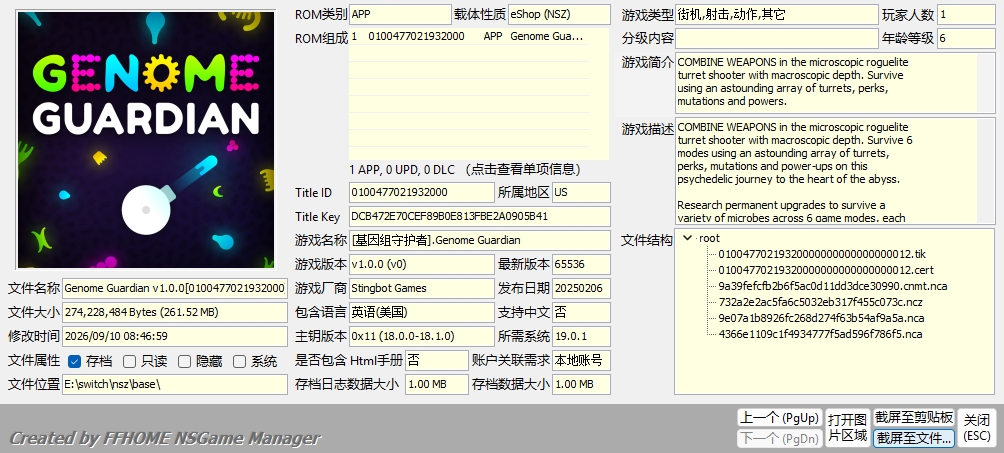Click the 存档日志数据大小 field 1.00 MB
This screenshot has height=453, width=1004.
pyautogui.click(x=437, y=384)
